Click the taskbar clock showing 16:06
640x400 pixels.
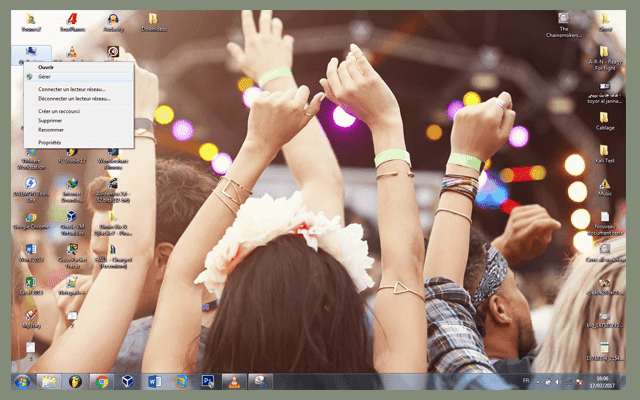click(602, 381)
